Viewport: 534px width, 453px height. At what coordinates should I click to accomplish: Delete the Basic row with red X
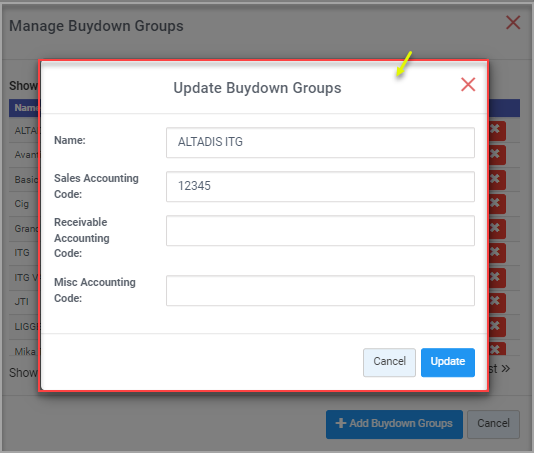coord(497,180)
